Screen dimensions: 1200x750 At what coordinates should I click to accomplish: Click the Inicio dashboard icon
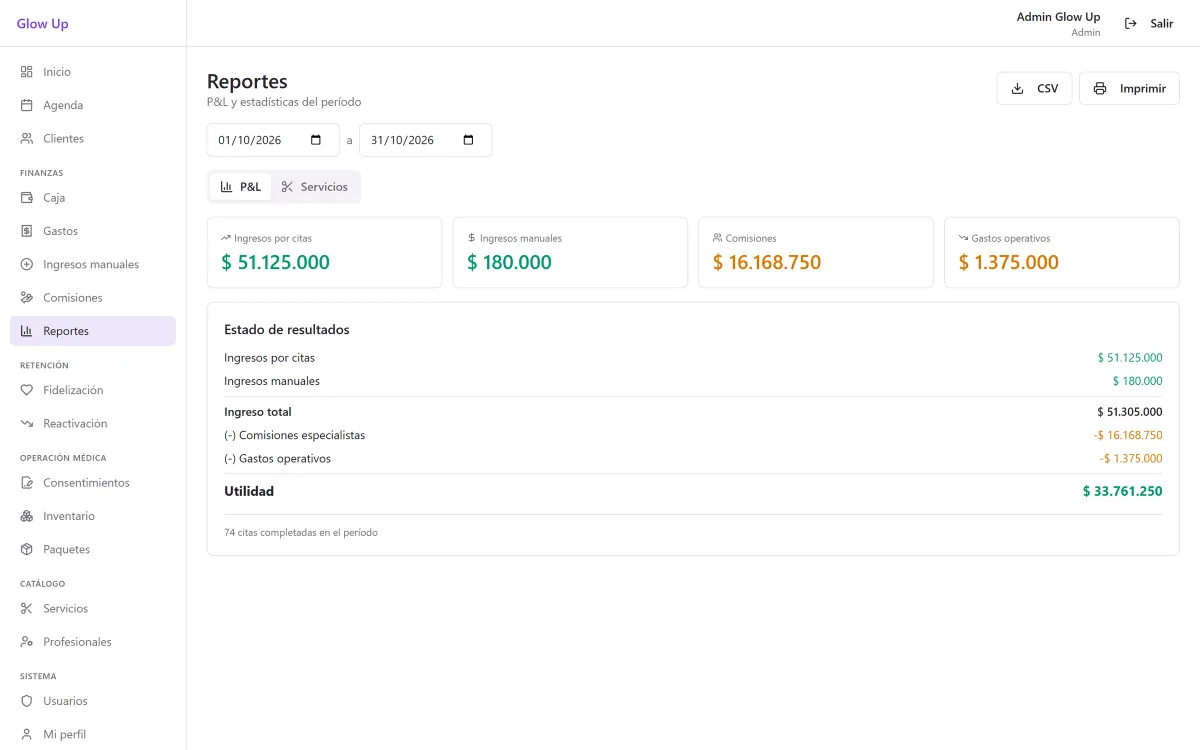point(27,72)
